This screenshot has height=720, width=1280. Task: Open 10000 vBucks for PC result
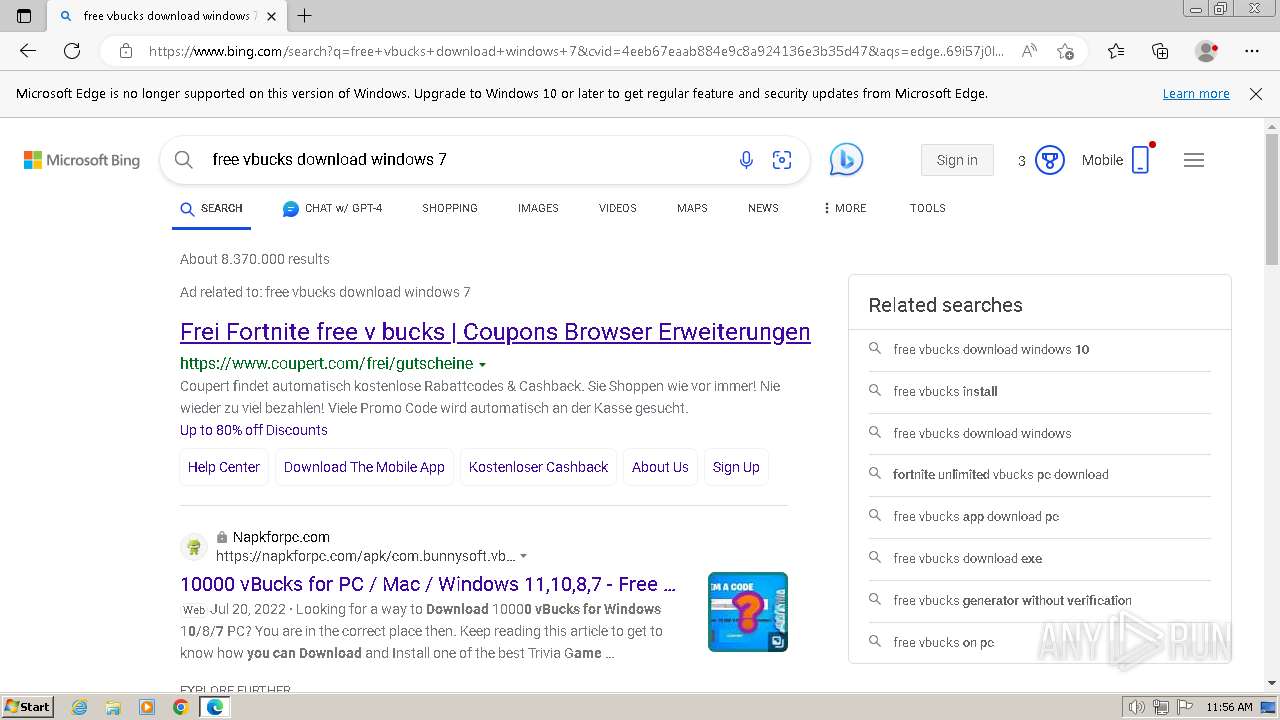tap(428, 584)
